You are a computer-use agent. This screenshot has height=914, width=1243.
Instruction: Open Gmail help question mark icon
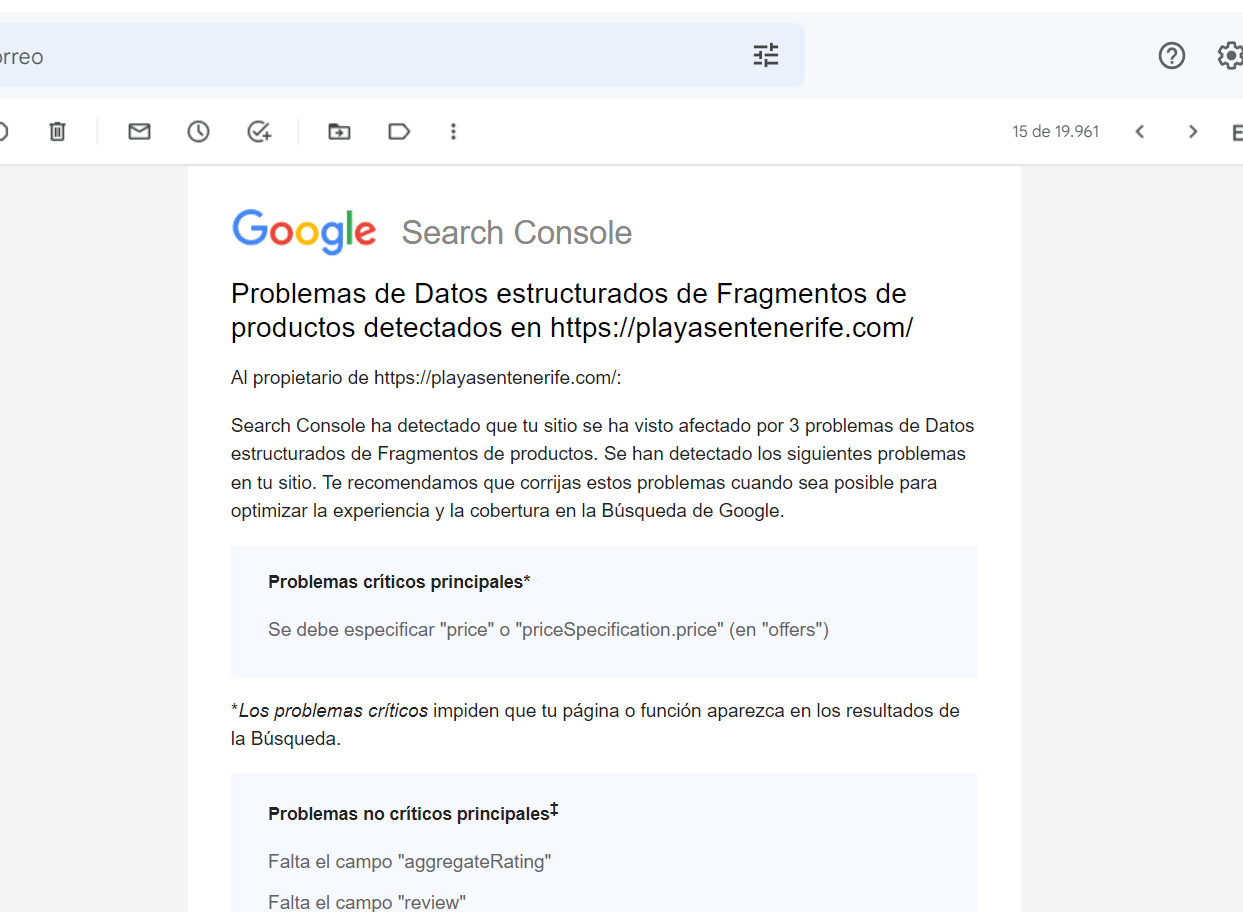click(x=1171, y=56)
